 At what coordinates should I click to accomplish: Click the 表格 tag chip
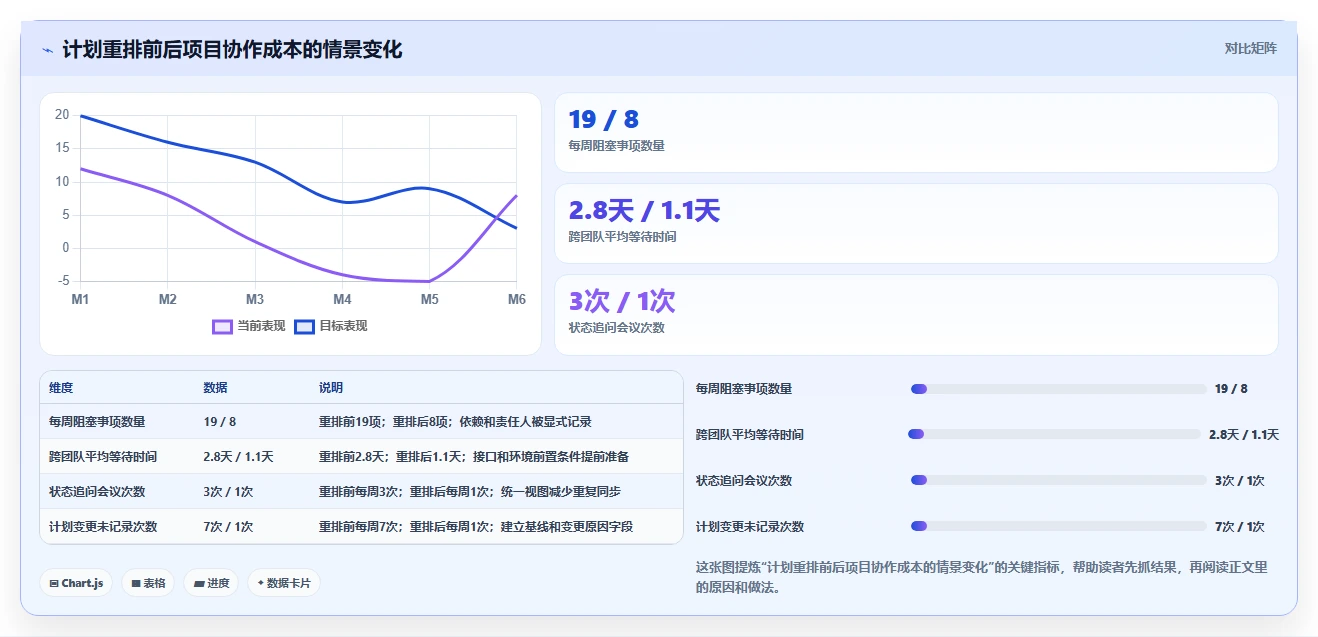pos(148,583)
